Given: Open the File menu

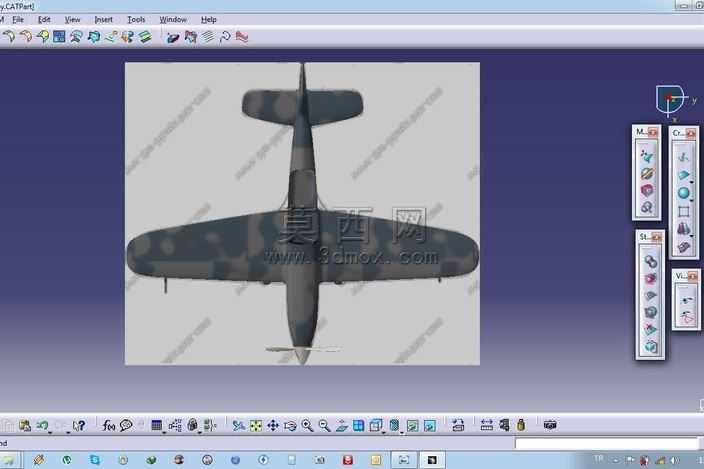Looking at the screenshot, I should coord(18,20).
